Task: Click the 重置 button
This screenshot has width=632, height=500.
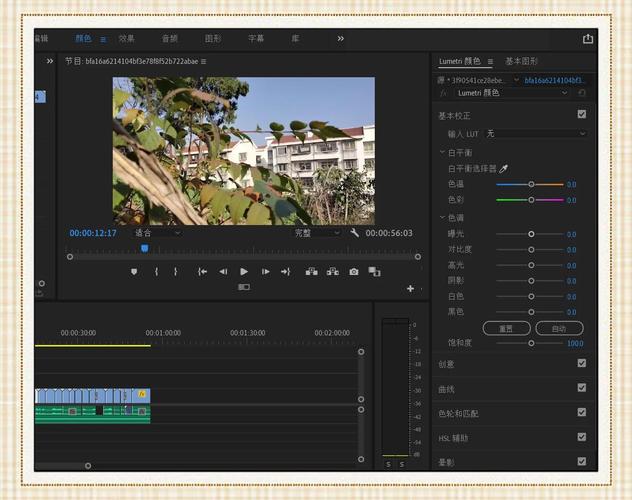Action: 507,328
